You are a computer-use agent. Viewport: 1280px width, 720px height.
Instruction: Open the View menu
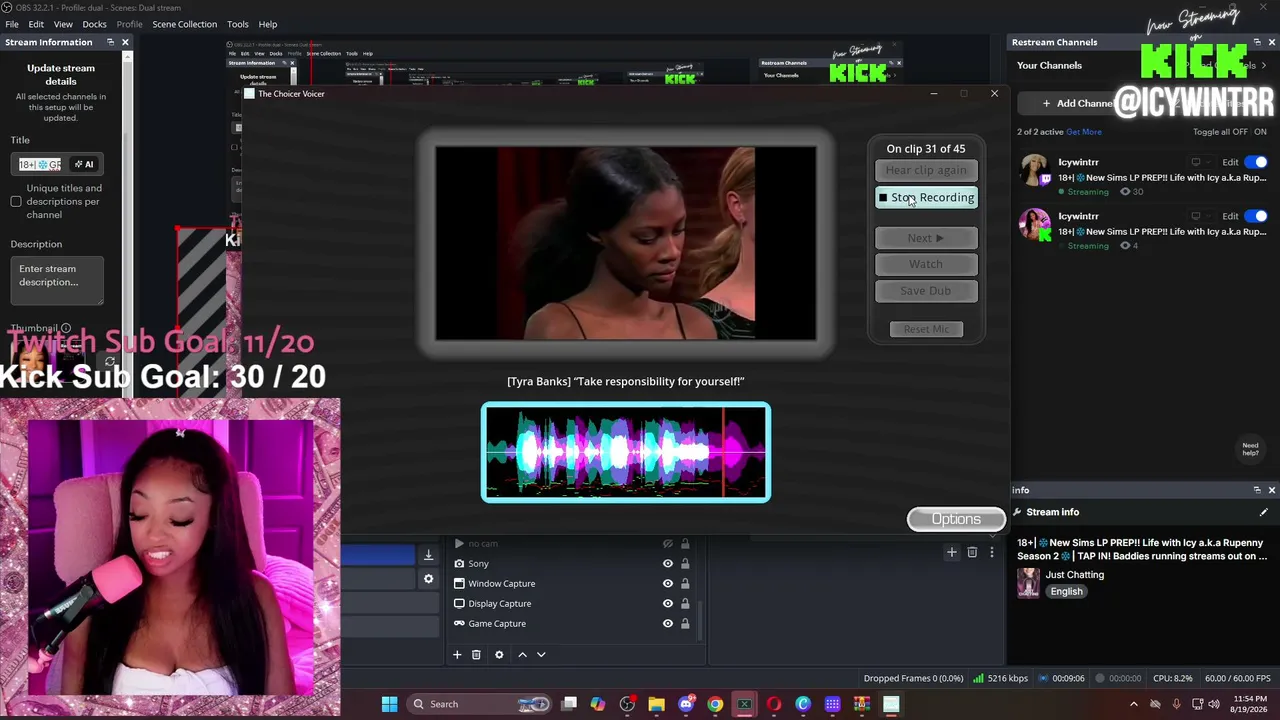tap(63, 24)
